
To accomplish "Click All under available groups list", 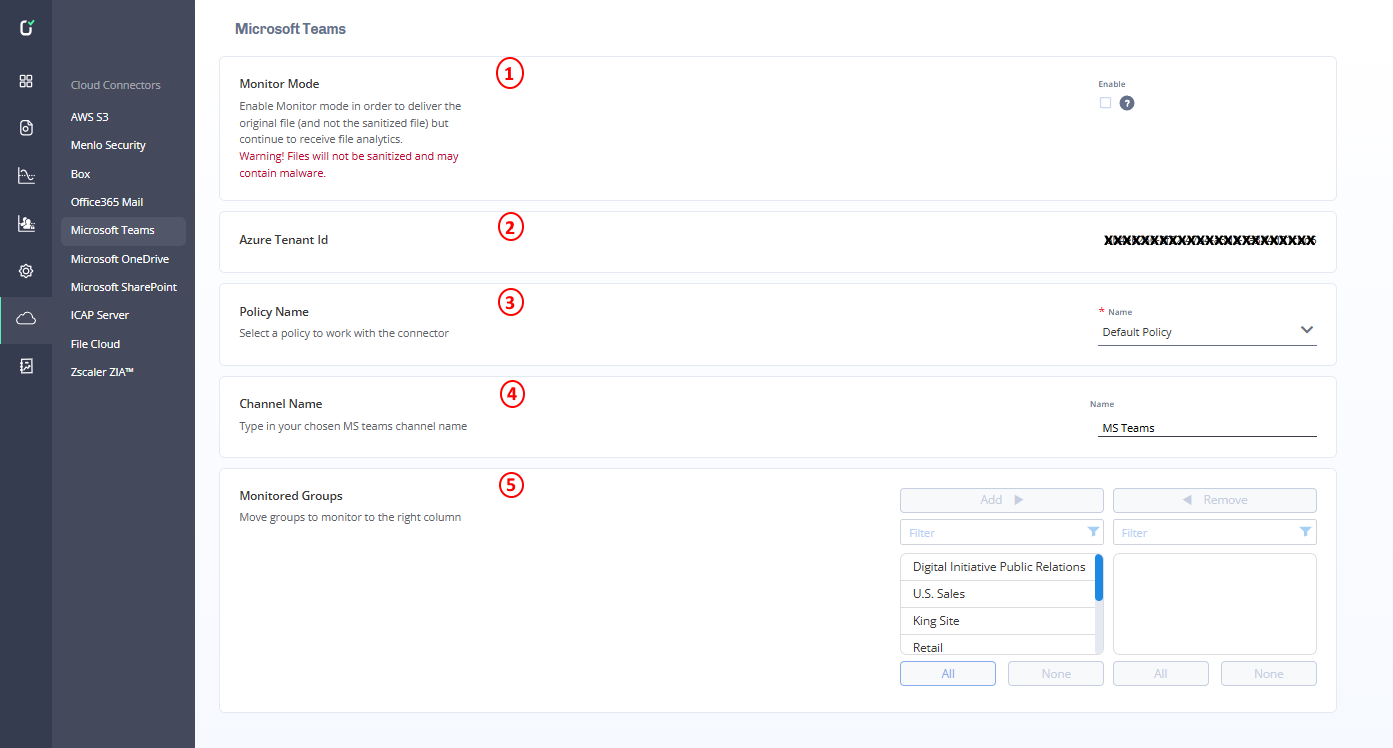I will 948,673.
